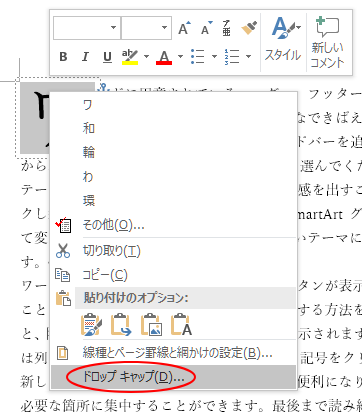The height and width of the screenshot is (413, 362).
Task: Open 線種とページ罫線と網かけの設定(B)... dialog
Action: [x=173, y=353]
